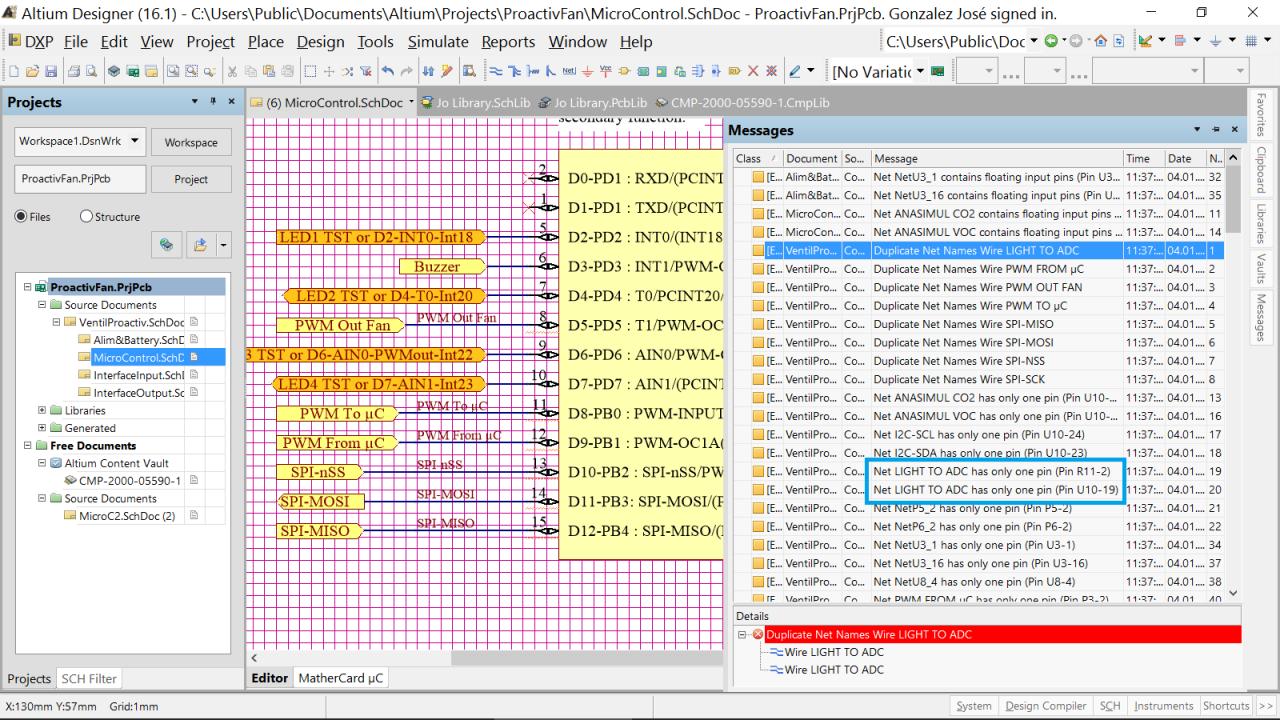Screen dimensions: 1280x720
Task: Click the Workspace button
Action: coord(191,142)
